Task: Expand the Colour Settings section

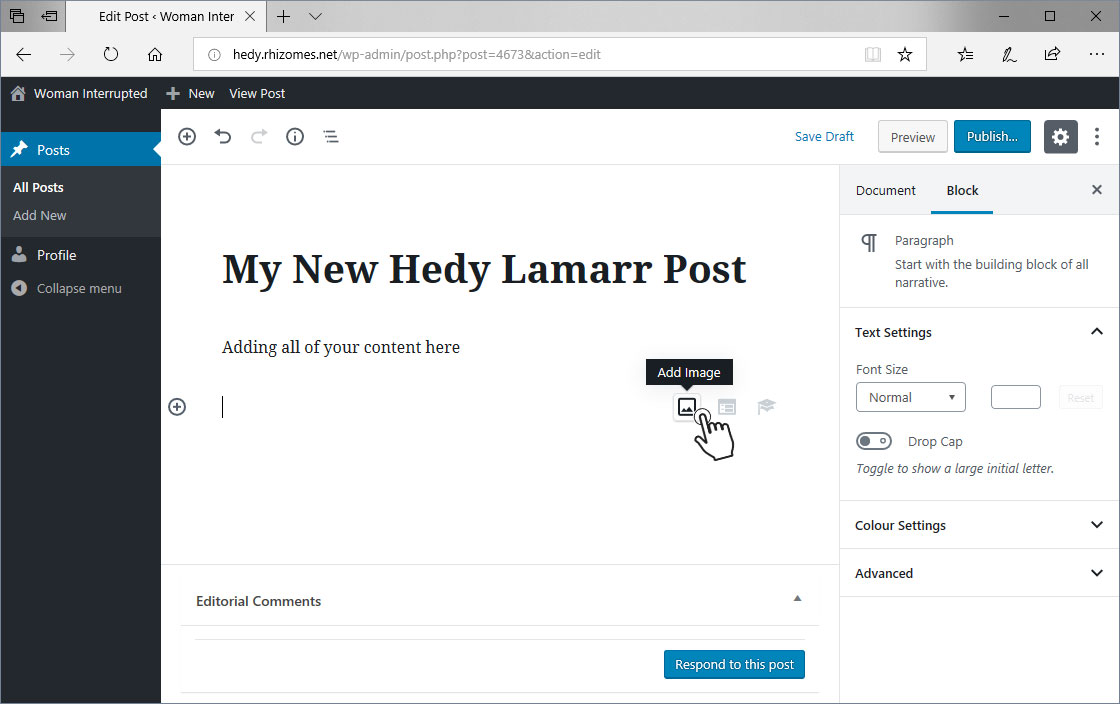Action: (1096, 525)
